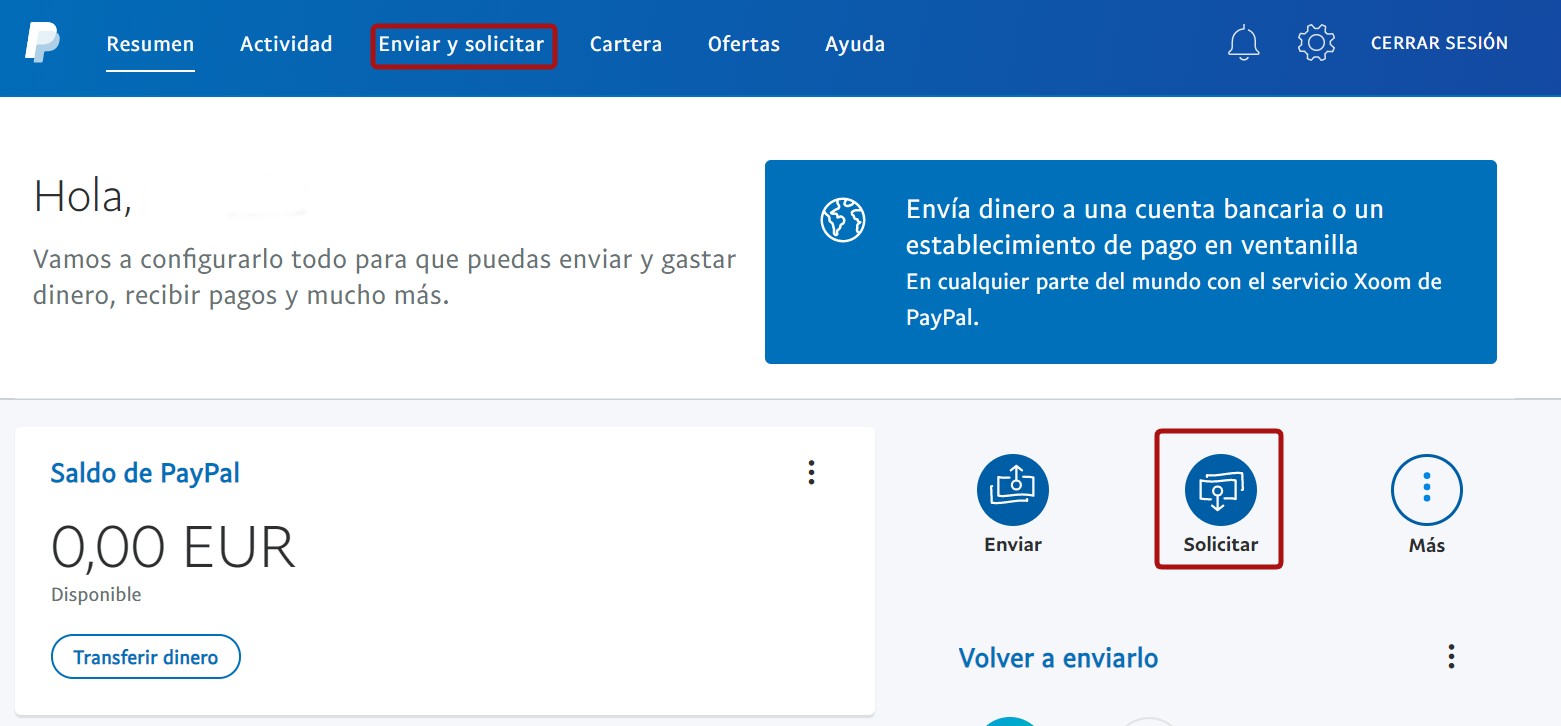This screenshot has height=726, width=1561.
Task: Click the globe icon in Xoom banner
Action: click(x=842, y=220)
